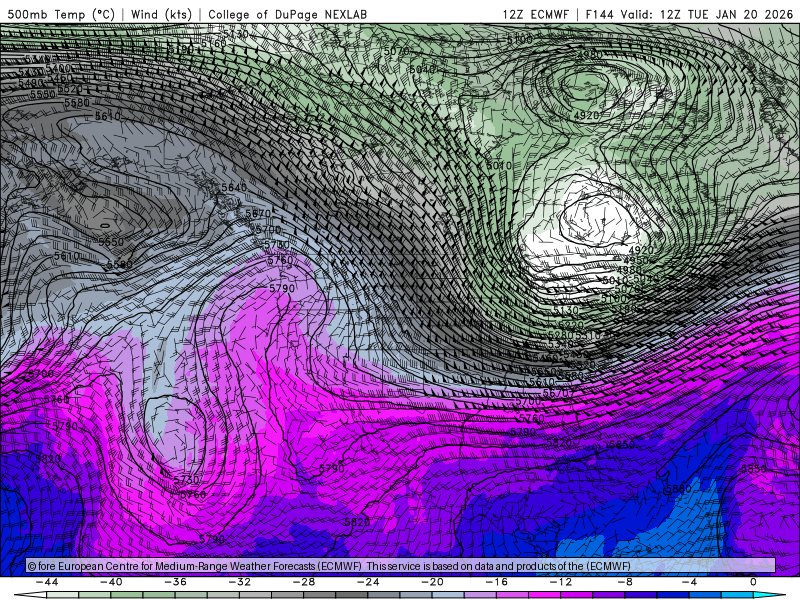Click the 0 label on the temperature scale
This screenshot has width=800, height=600.
pos(754,582)
